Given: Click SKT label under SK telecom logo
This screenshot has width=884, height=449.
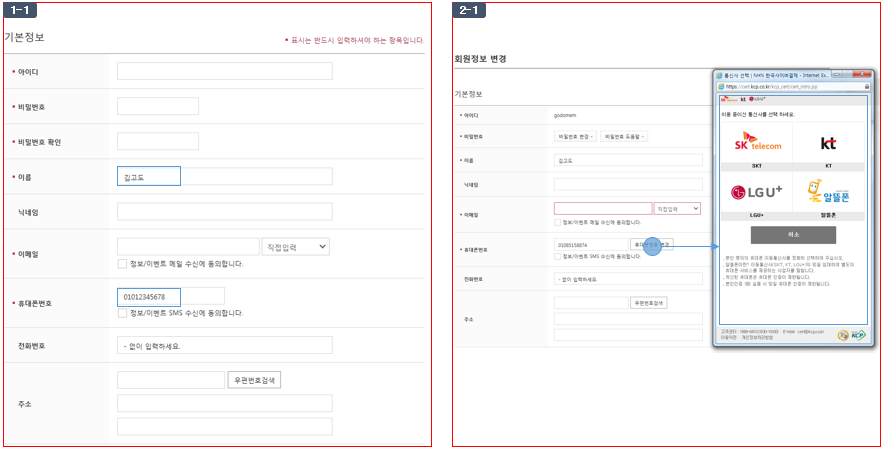Looking at the screenshot, I should pos(757,166).
